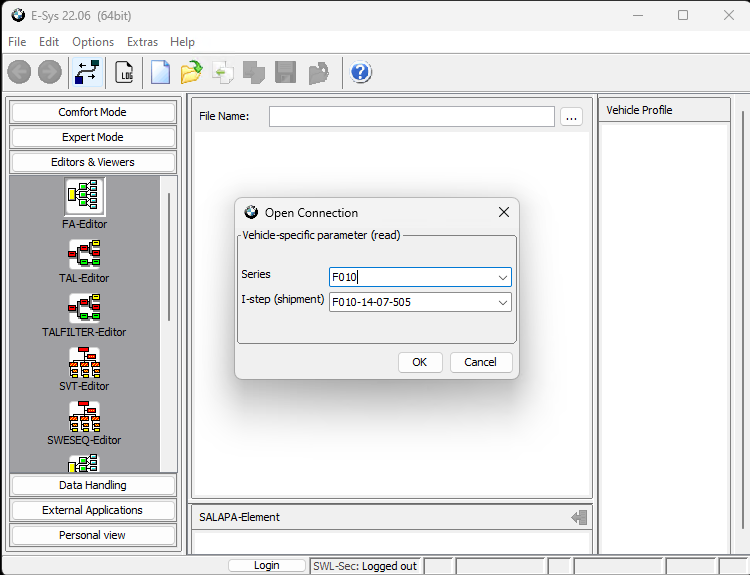The width and height of the screenshot is (750, 575).
Task: Click the Open folder toolbar icon
Action: pyautogui.click(x=191, y=72)
